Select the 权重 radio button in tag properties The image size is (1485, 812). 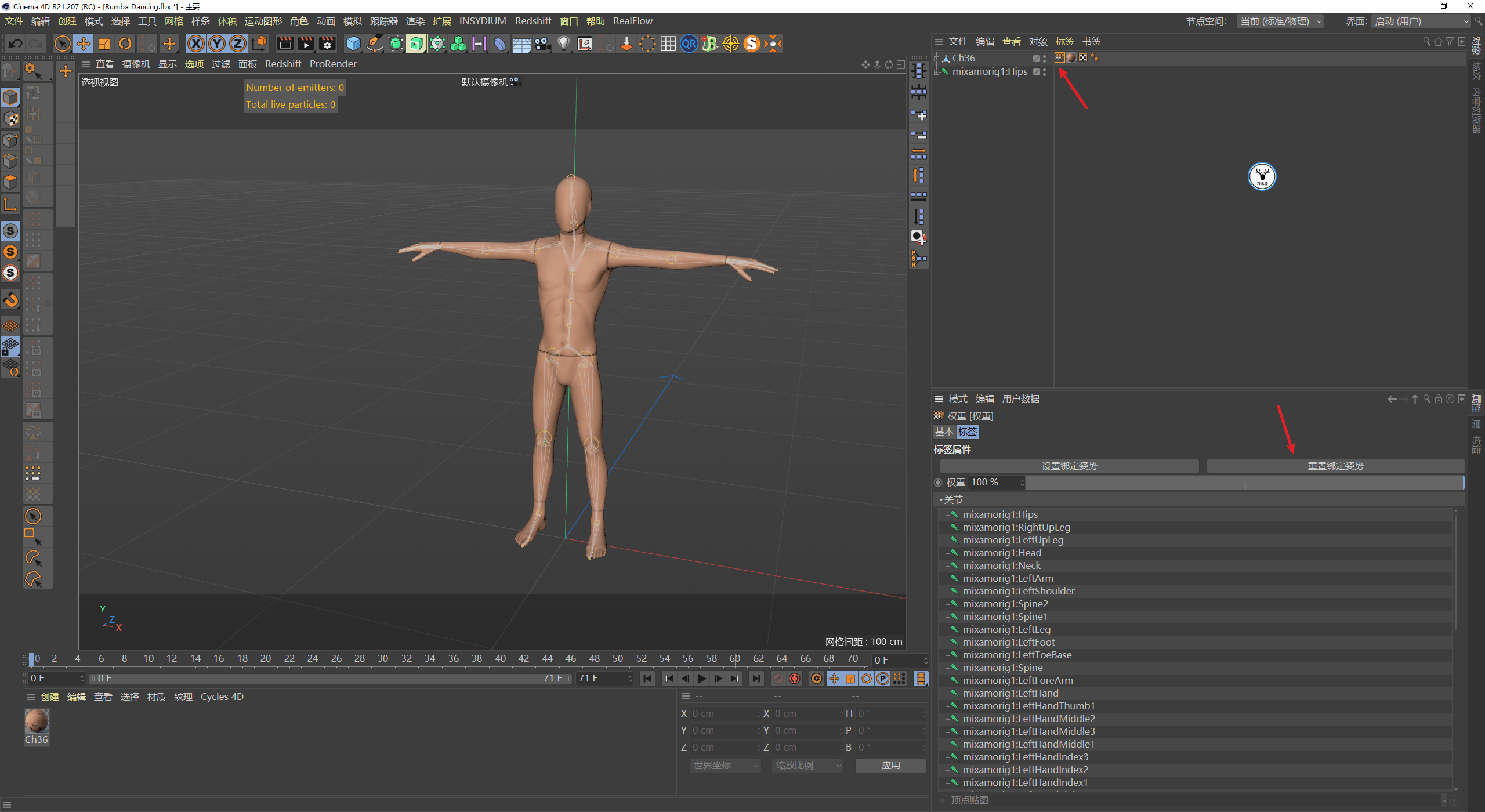pos(938,482)
